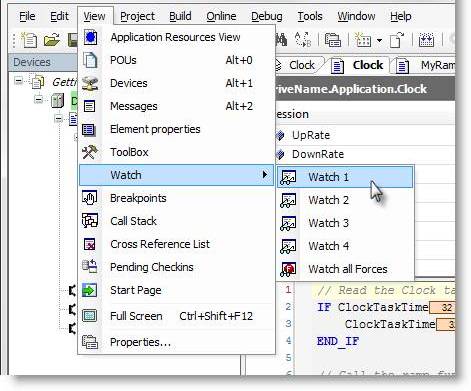The width and height of the screenshot is (471, 391).
Task: Click the Watch 2 icon
Action: pos(288,200)
